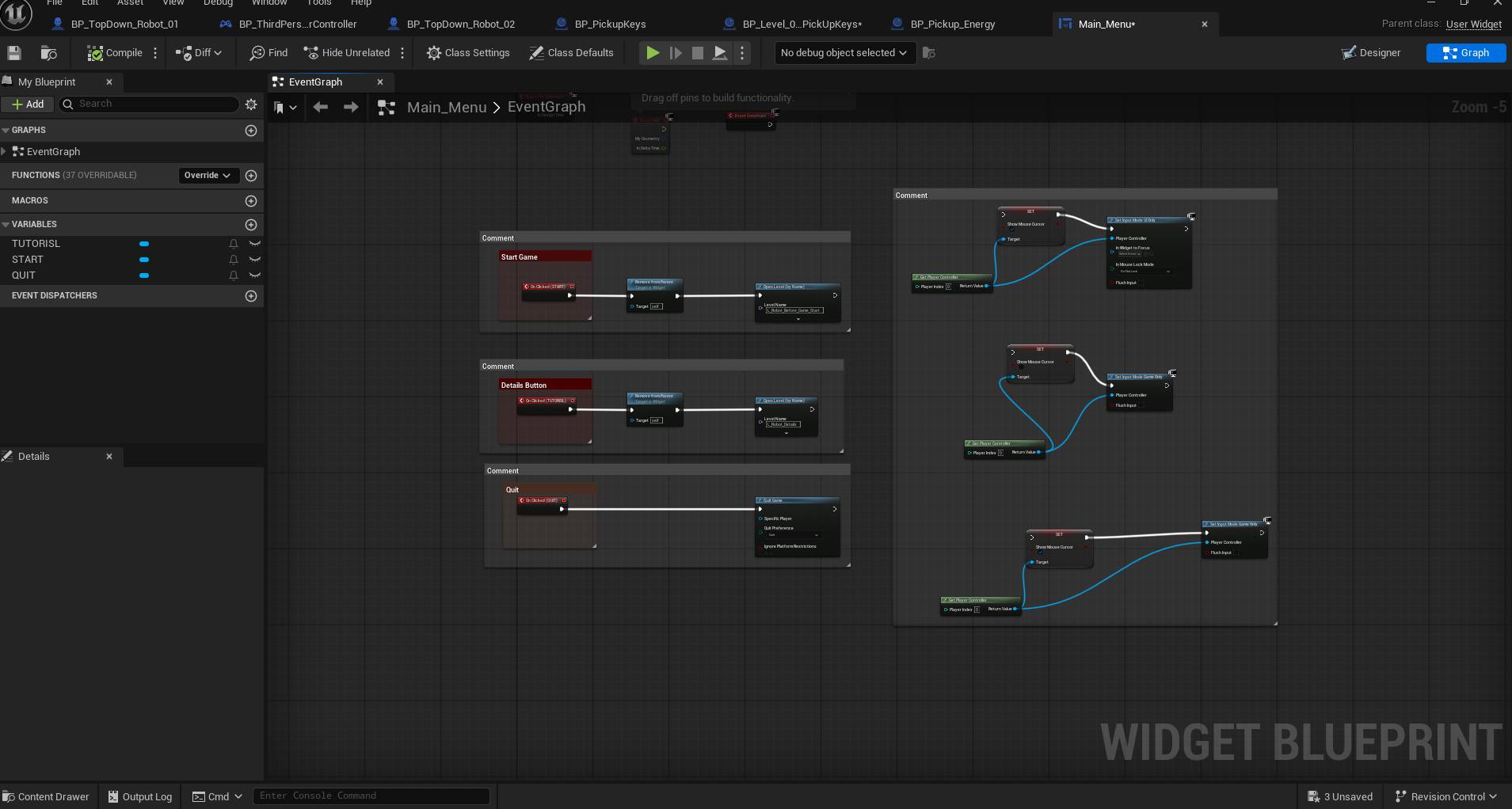Open the Cmd console type dropdown
Viewport: 1512px width, 809px height.
[x=218, y=796]
